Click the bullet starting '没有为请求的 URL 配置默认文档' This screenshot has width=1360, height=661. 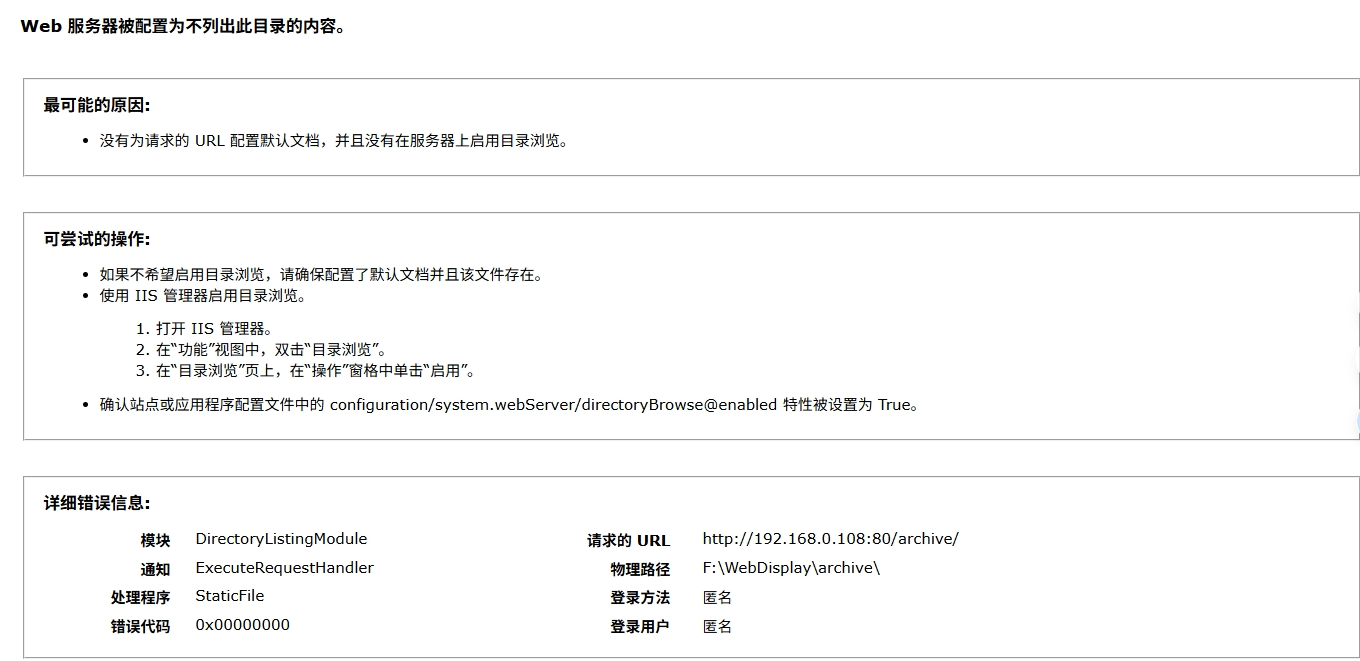click(x=335, y=141)
